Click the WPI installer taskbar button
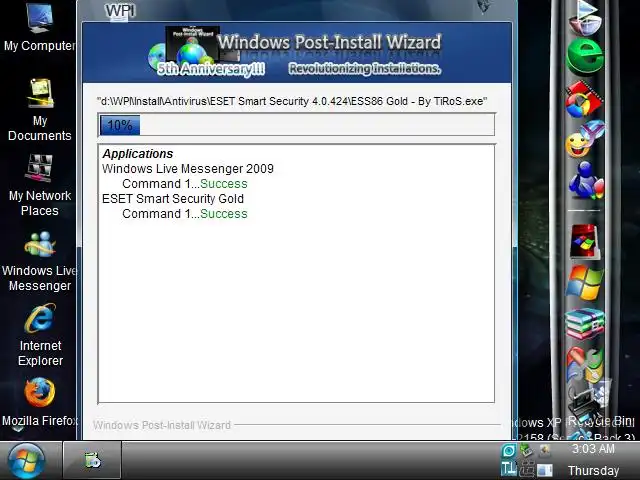This screenshot has height=480, width=640. 92,460
